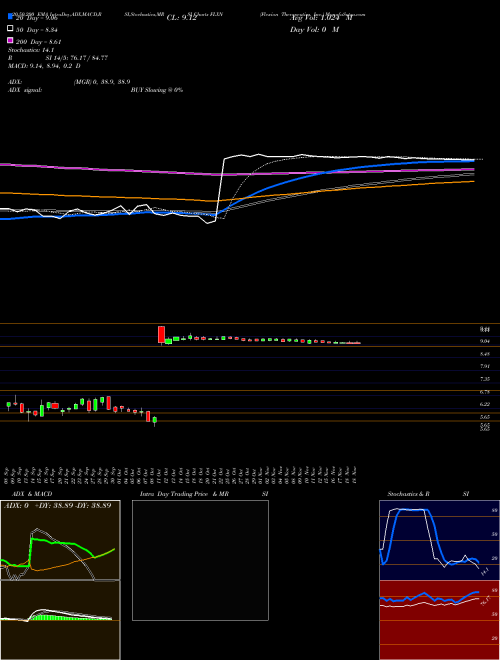The height and width of the screenshot is (660, 500).
Task: Click the empty intraday trading price chart box
Action: [200, 560]
